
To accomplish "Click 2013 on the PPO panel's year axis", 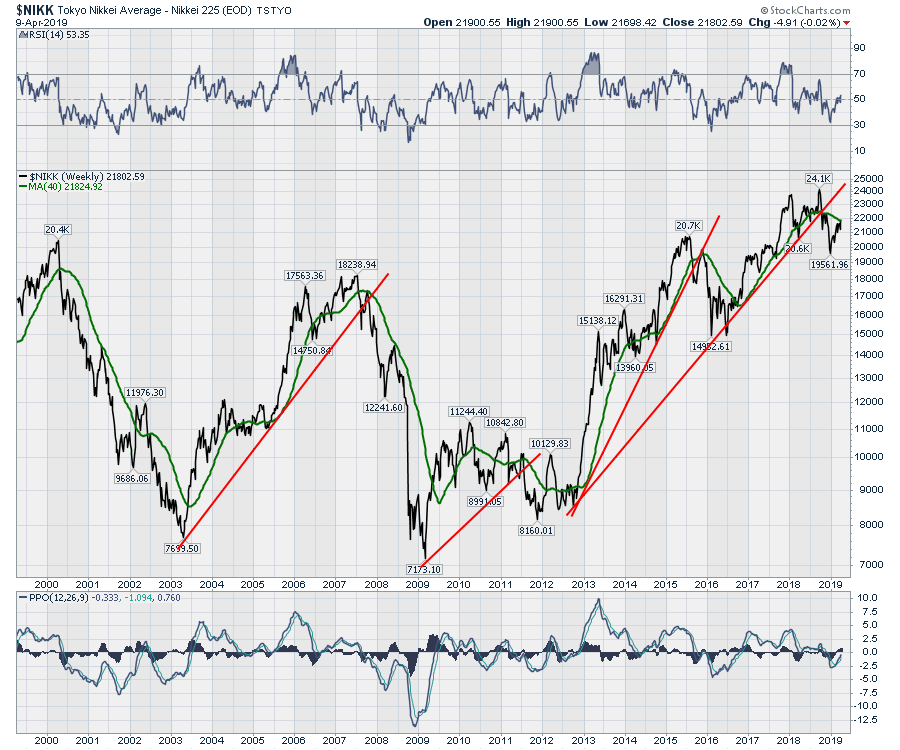I will 583,741.
